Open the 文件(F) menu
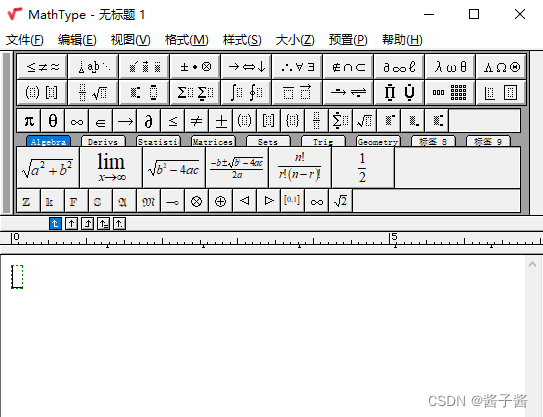This screenshot has height=417, width=543. pos(25,40)
